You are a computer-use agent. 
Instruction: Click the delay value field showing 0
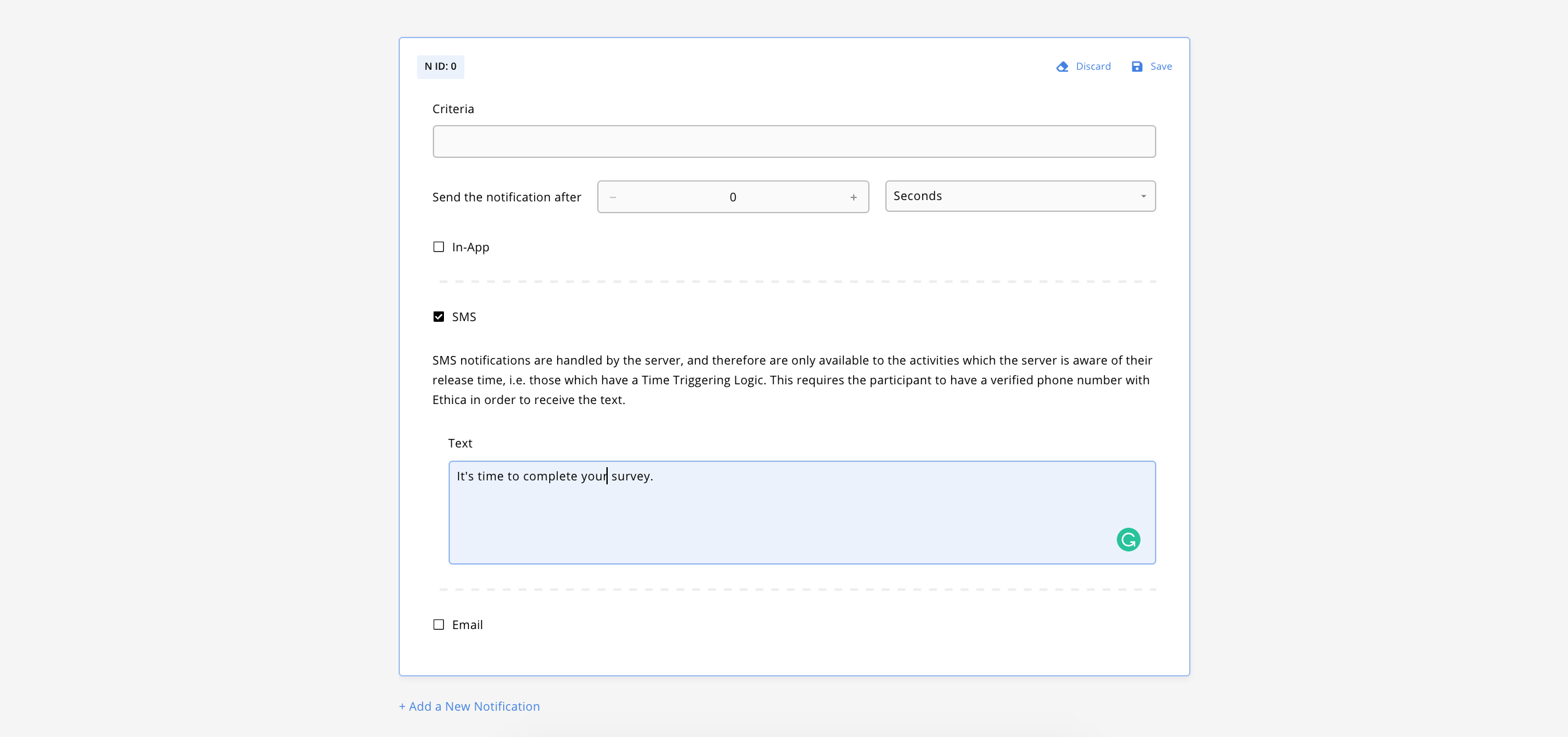pos(733,197)
